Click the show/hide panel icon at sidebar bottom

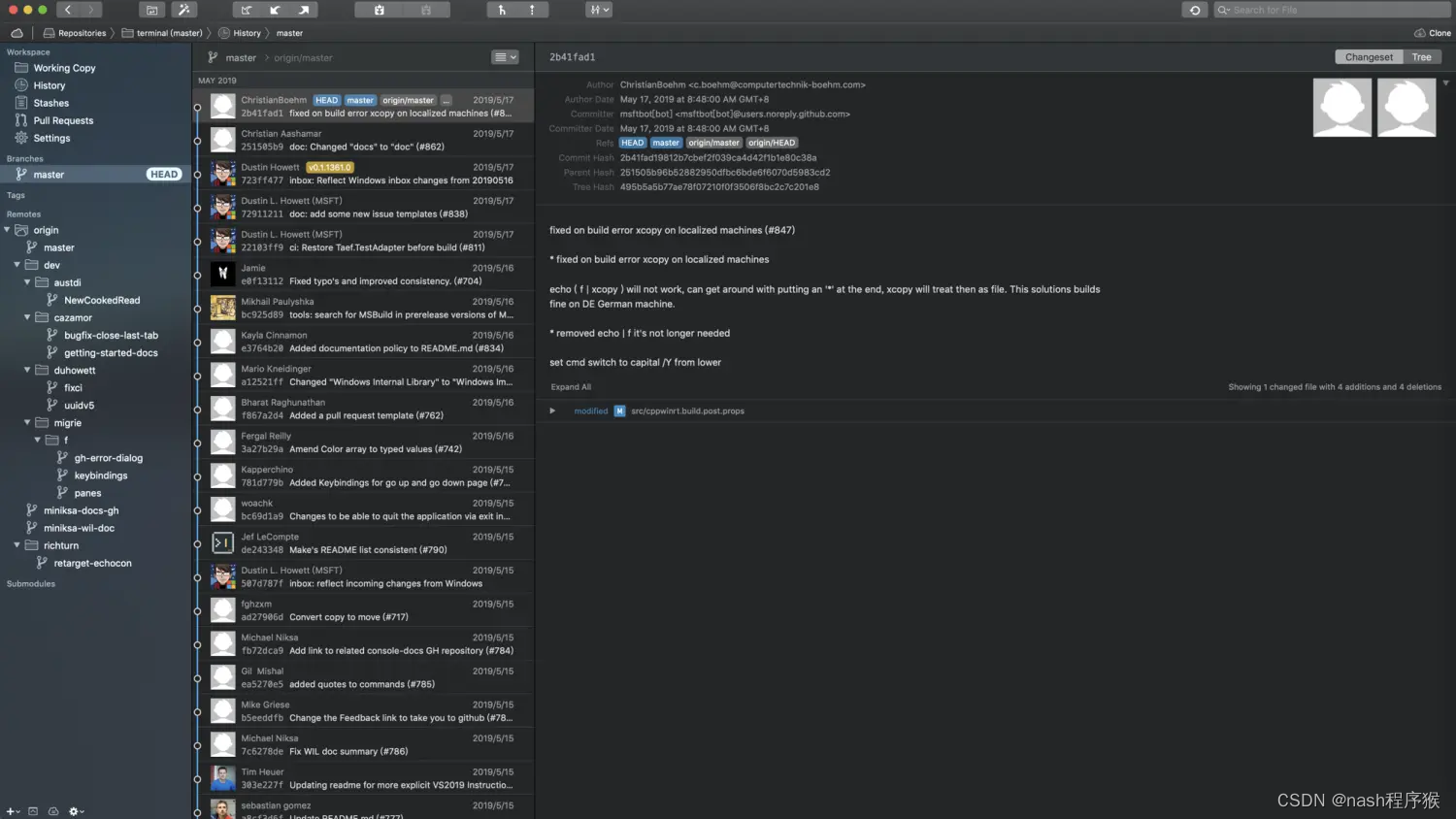[x=33, y=811]
